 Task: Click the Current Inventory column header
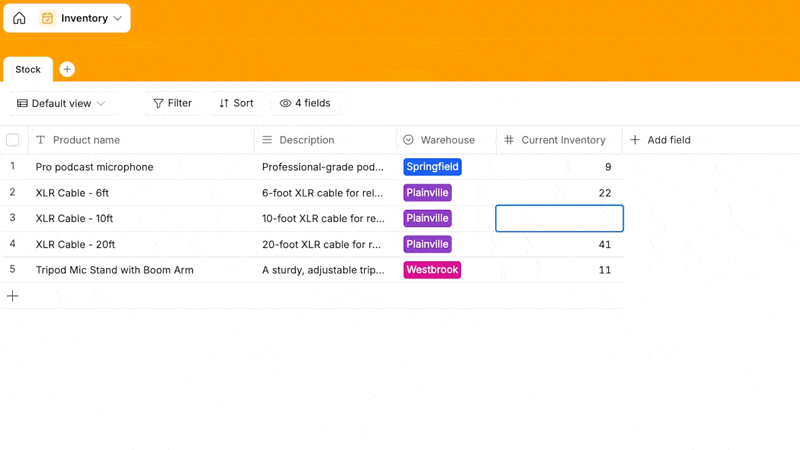[559, 140]
